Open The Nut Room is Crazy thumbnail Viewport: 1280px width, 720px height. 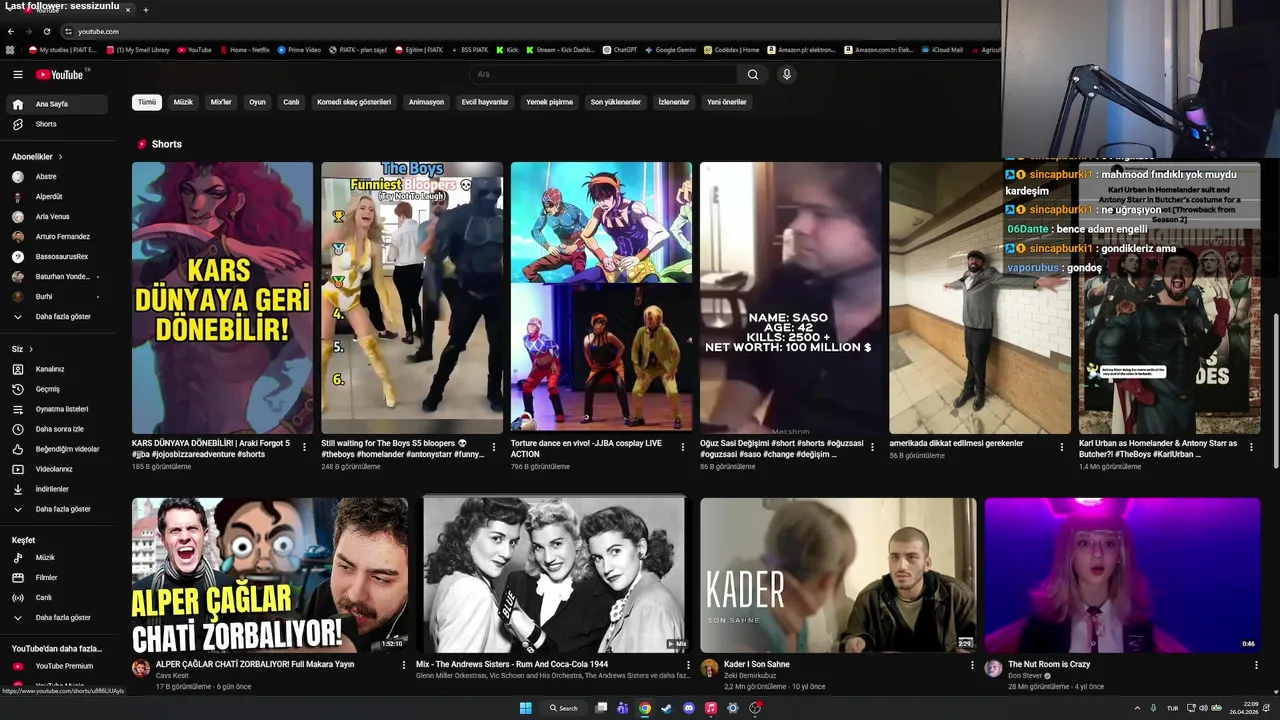tap(1123, 575)
